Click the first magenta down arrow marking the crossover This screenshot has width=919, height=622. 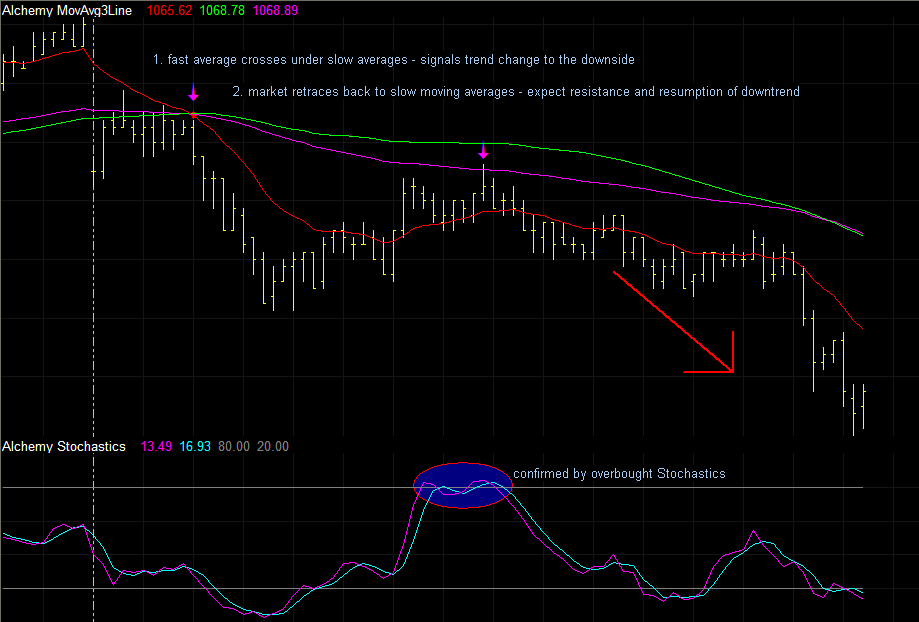click(x=193, y=93)
